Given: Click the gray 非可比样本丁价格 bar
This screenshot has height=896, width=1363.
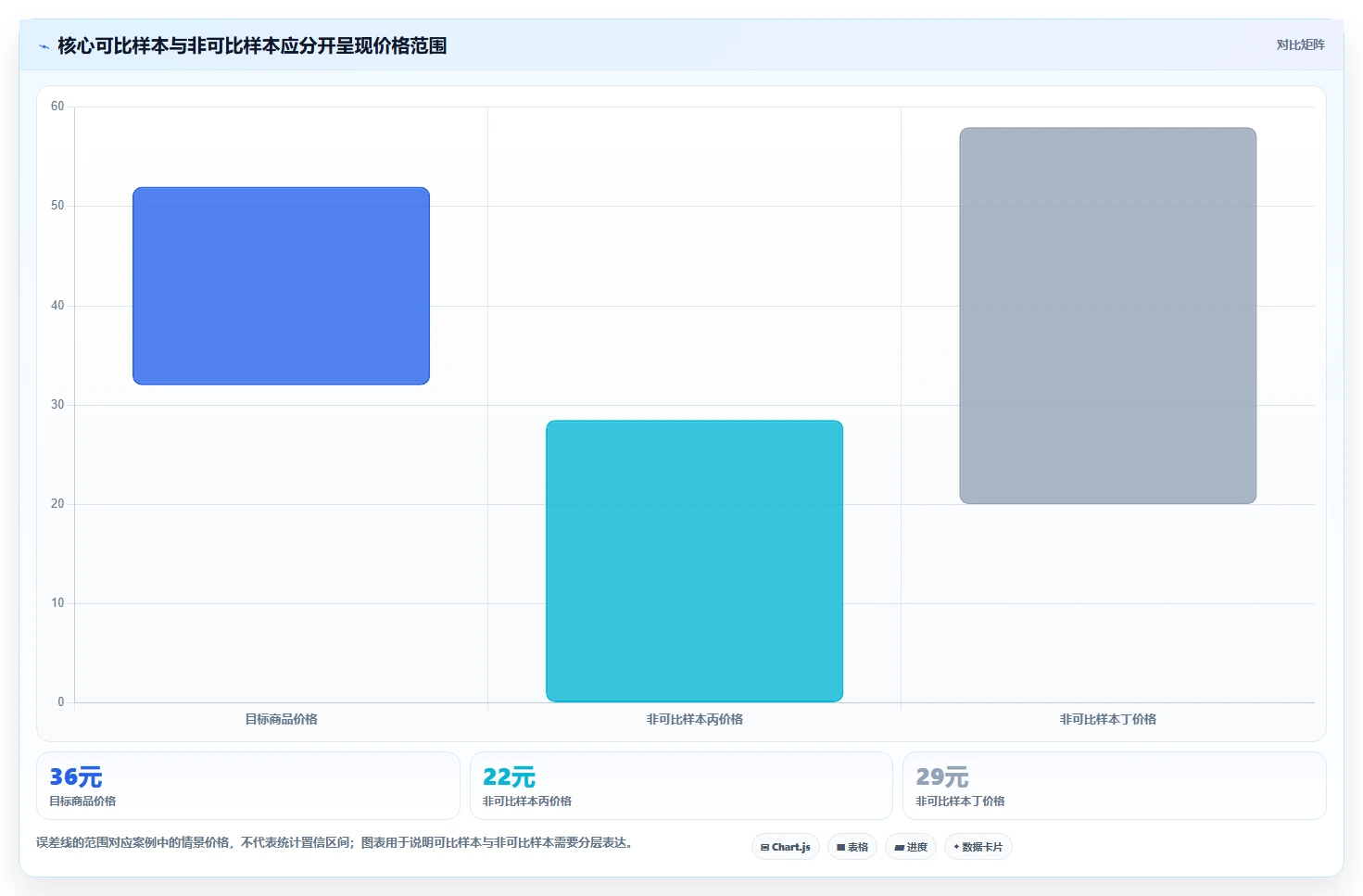Looking at the screenshot, I should pyautogui.click(x=1107, y=316).
